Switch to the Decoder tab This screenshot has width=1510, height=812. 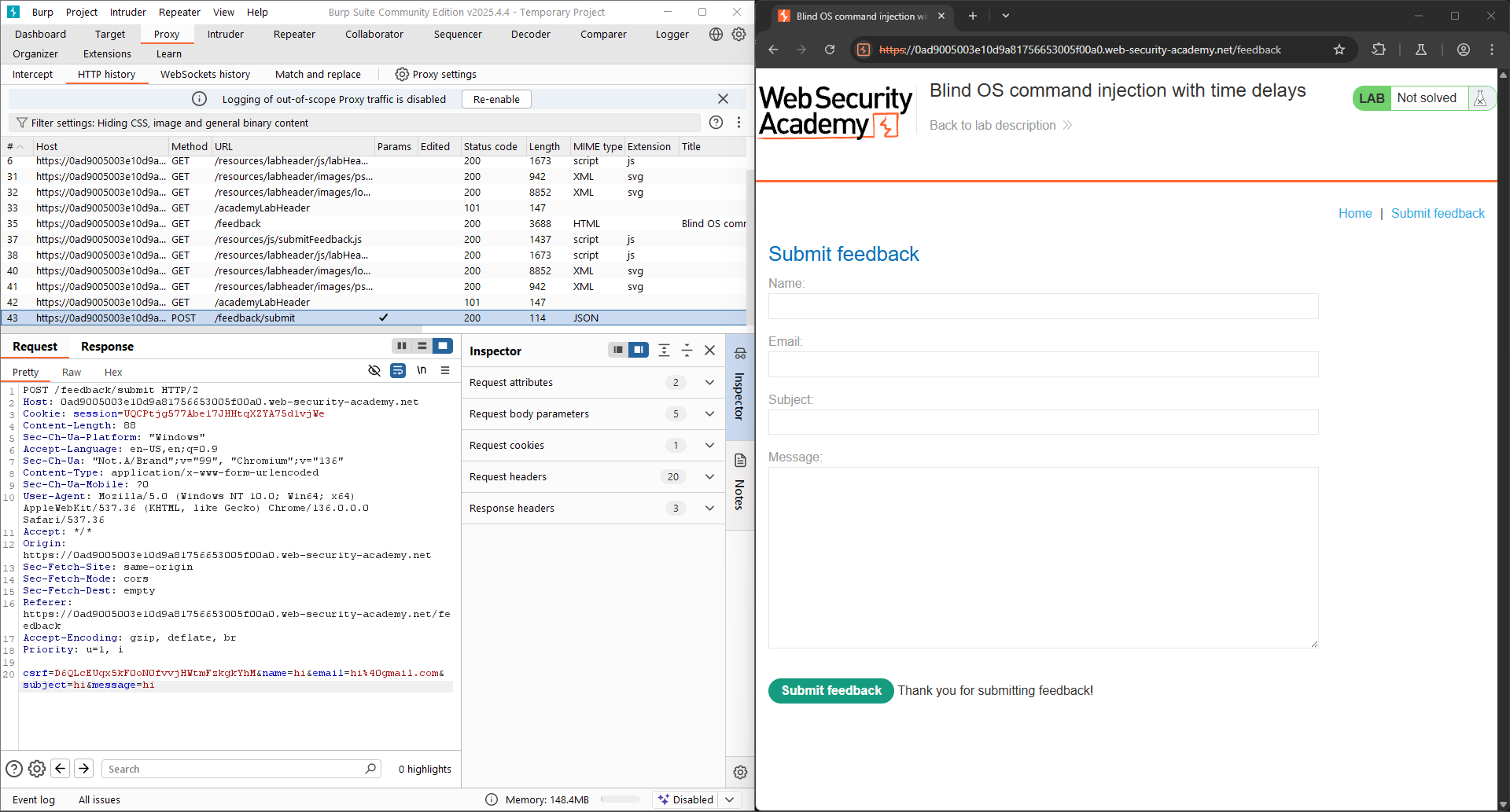tap(531, 34)
